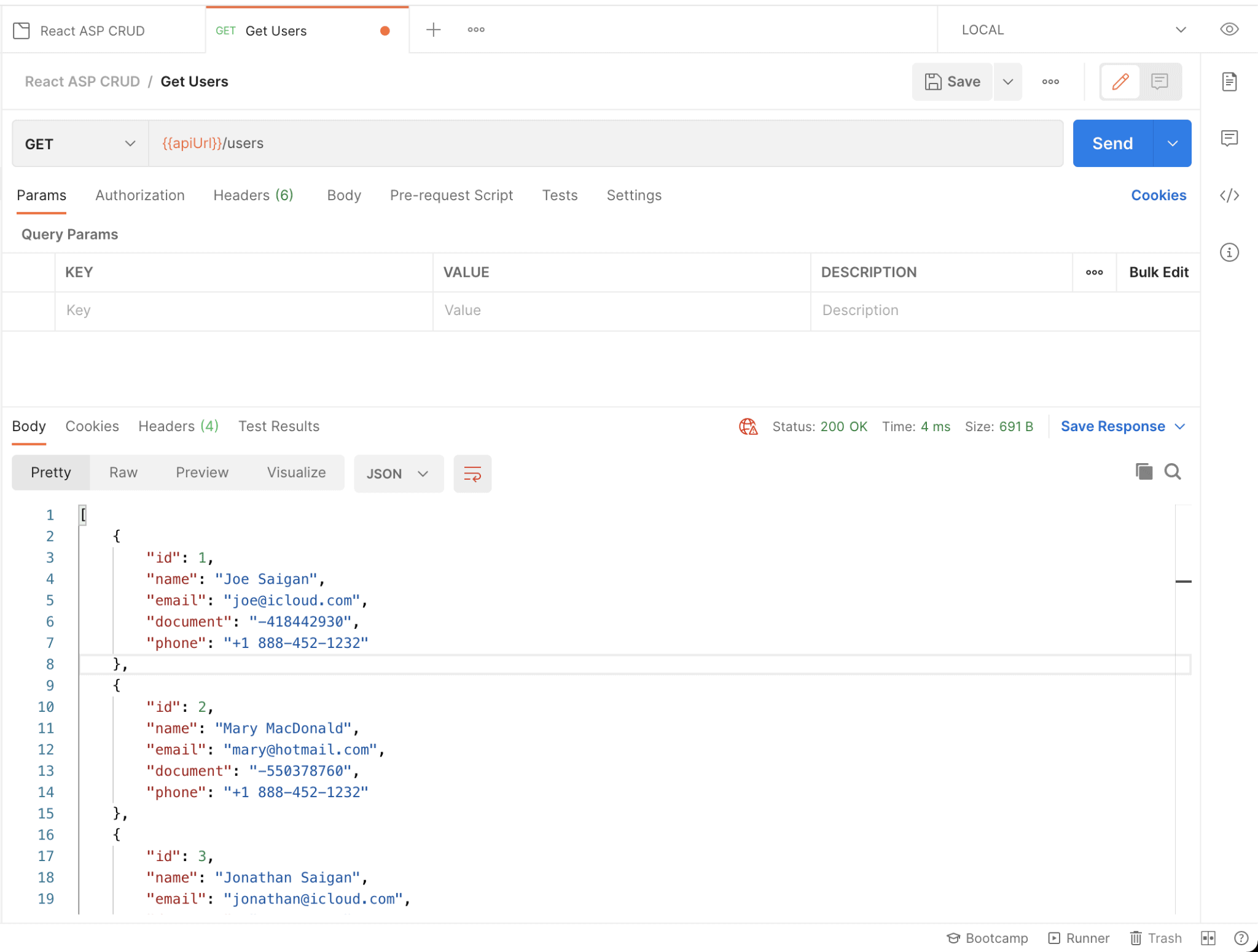This screenshot has width=1258, height=952.
Task: Click the Key input cell
Action: tap(244, 311)
